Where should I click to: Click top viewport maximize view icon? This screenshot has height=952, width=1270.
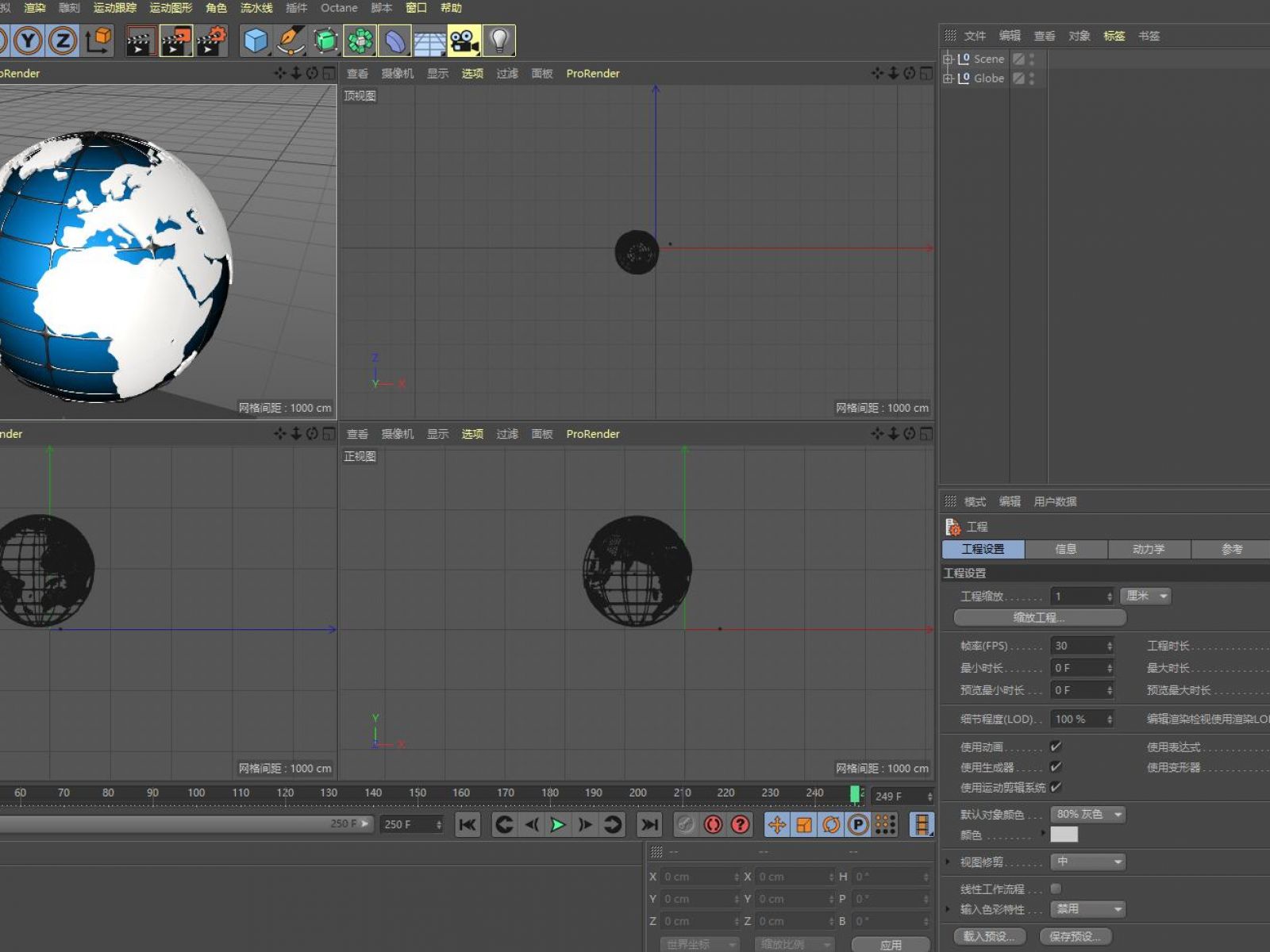(926, 73)
